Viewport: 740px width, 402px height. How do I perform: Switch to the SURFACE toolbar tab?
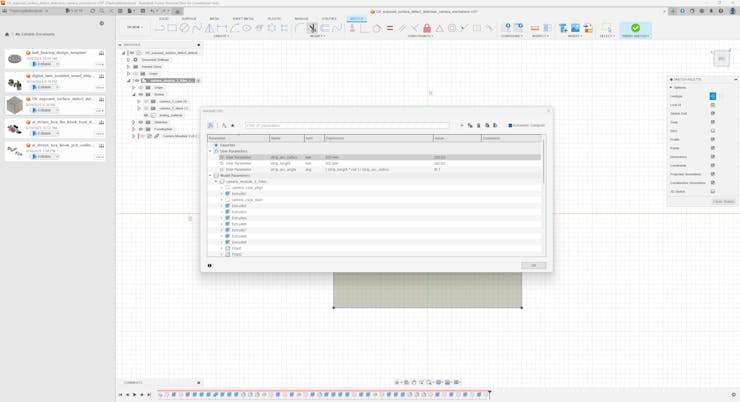tap(189, 19)
